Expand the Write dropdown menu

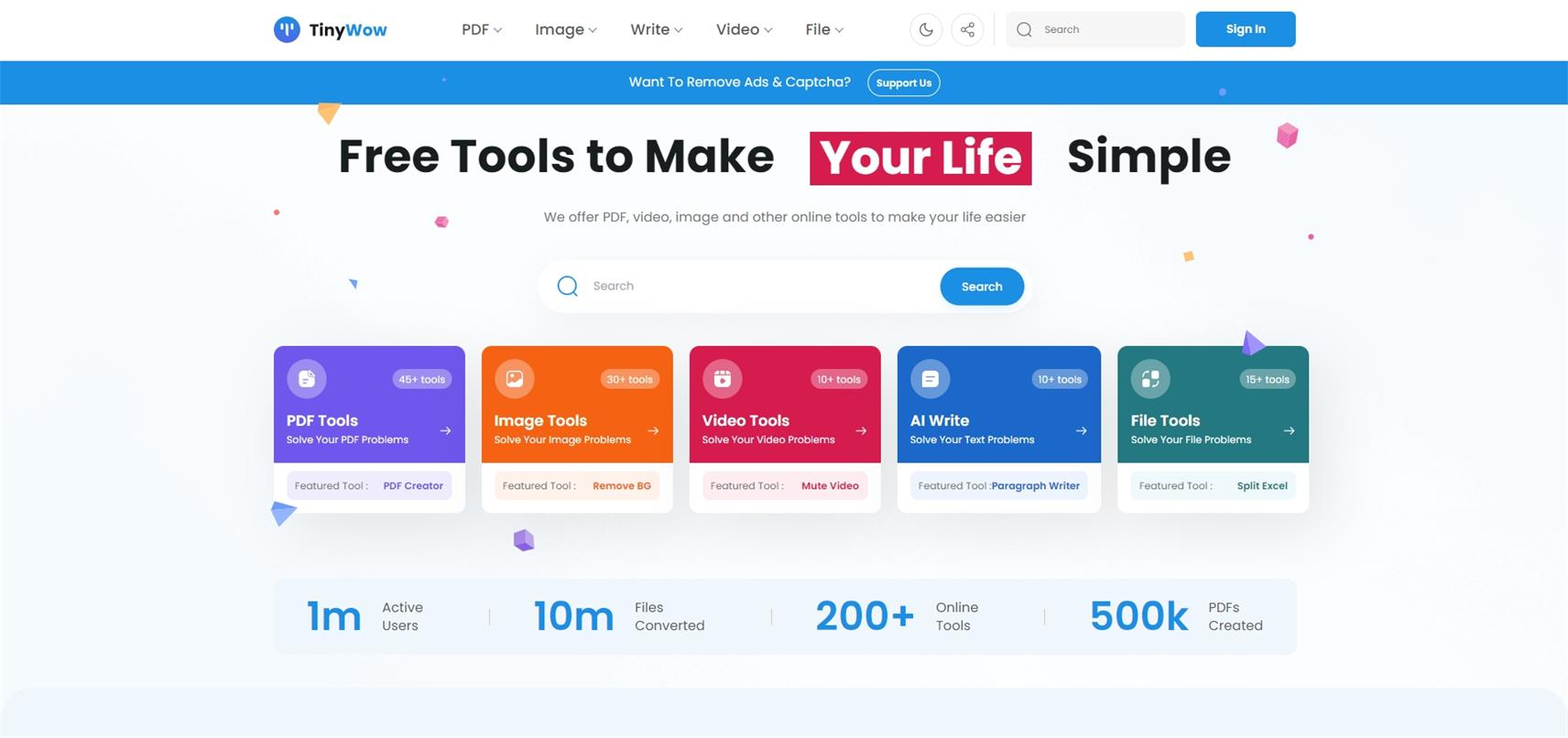point(657,29)
